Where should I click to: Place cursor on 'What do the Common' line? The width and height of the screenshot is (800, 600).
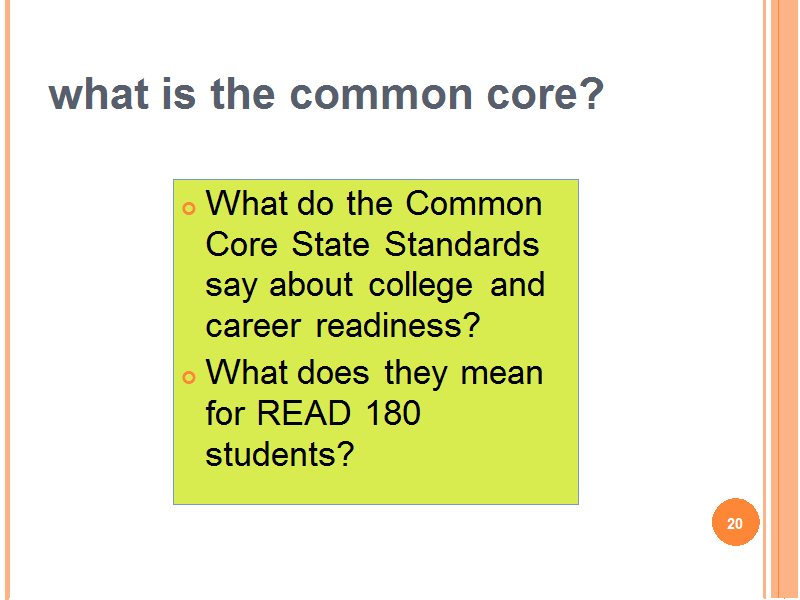click(x=374, y=204)
